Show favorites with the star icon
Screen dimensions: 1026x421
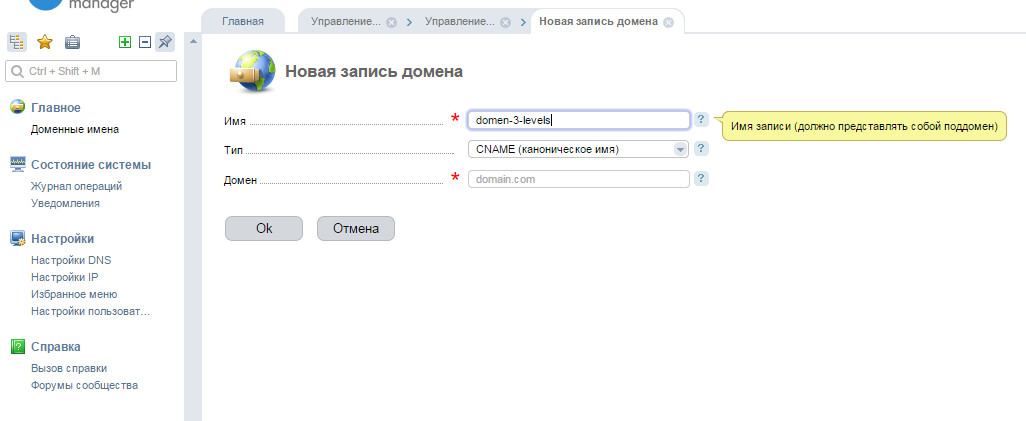click(x=44, y=43)
